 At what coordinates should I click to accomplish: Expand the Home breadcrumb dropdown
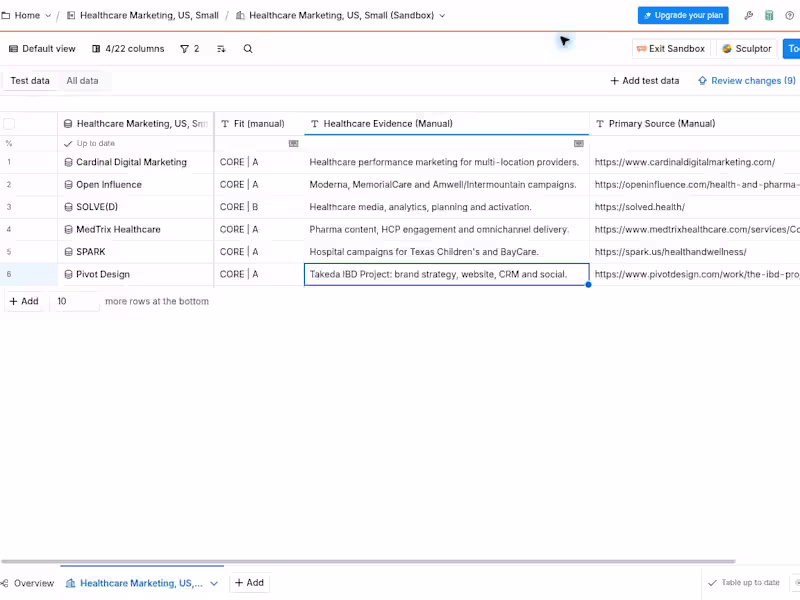click(x=48, y=16)
